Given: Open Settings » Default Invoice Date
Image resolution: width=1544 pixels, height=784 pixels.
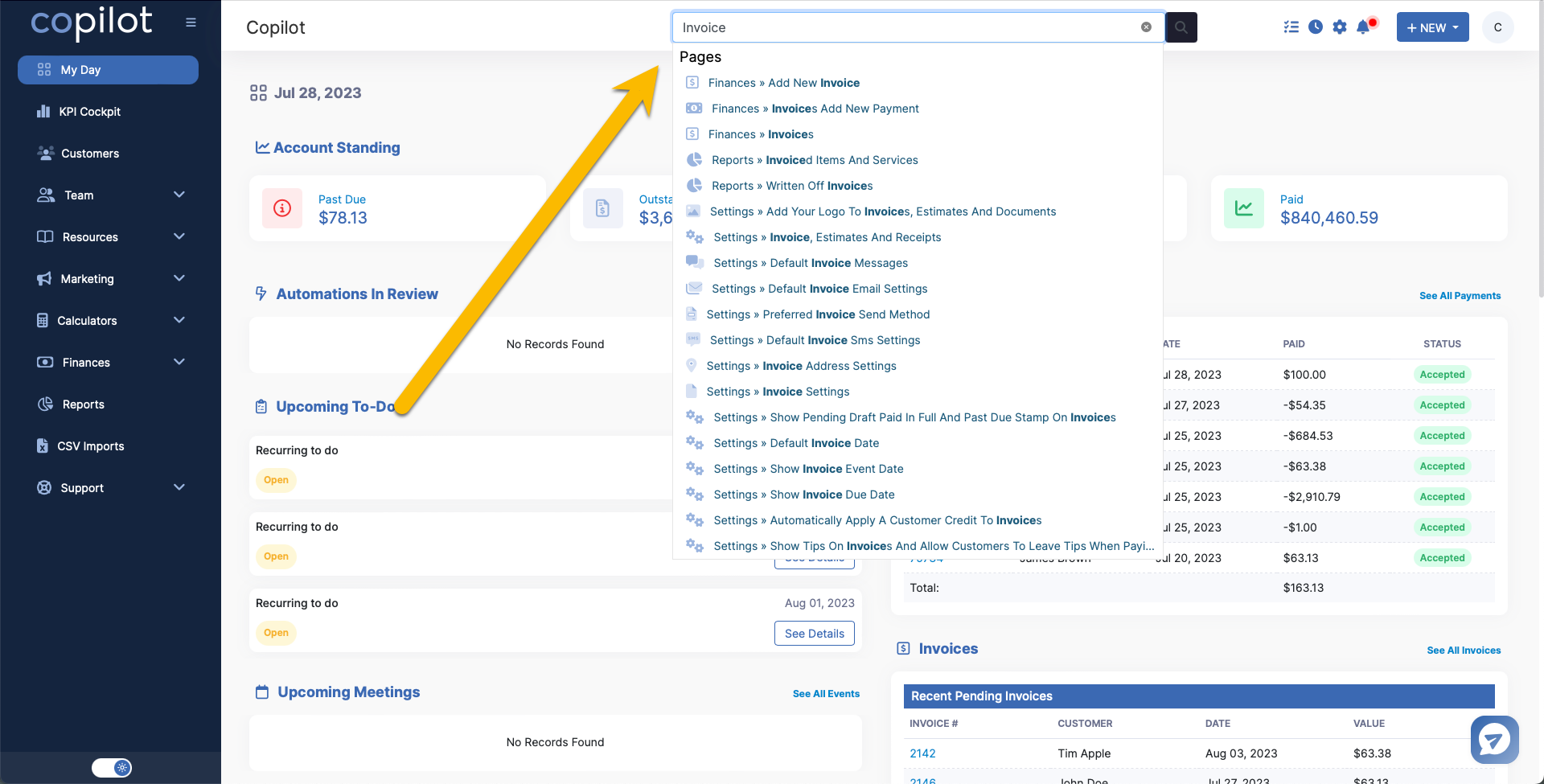Looking at the screenshot, I should 795,443.
